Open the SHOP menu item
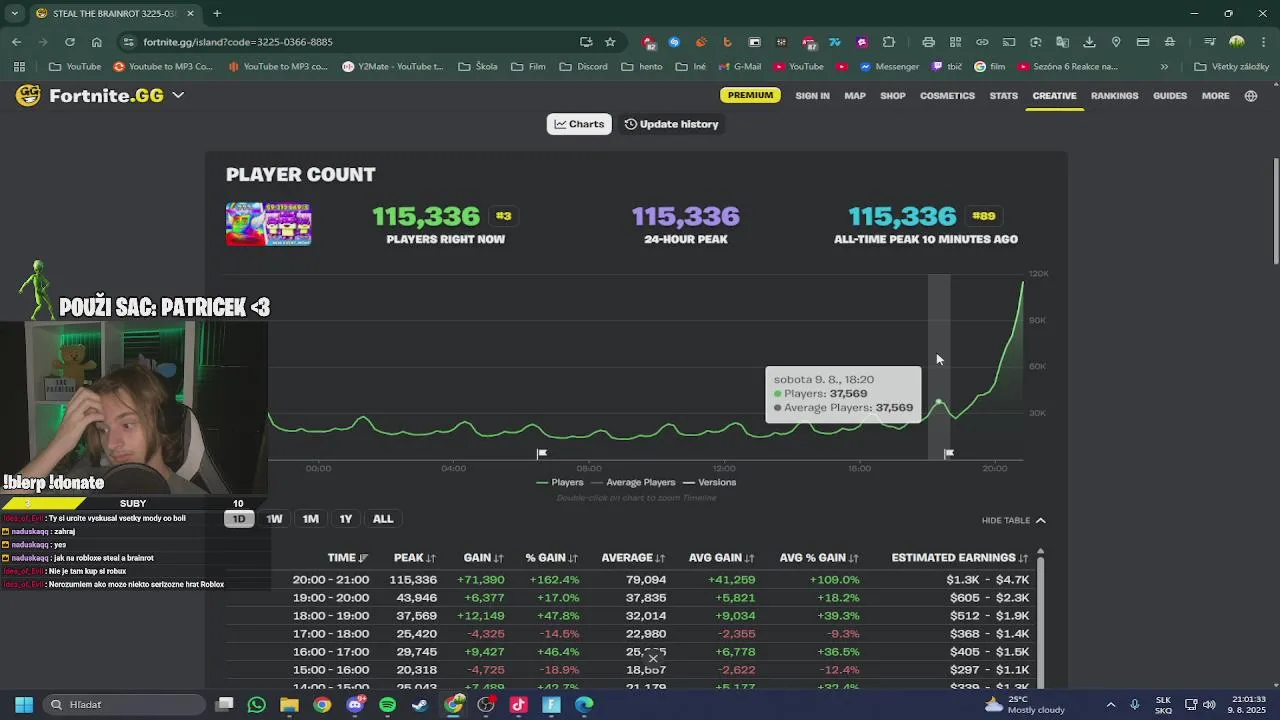The image size is (1280, 720). pos(893,96)
